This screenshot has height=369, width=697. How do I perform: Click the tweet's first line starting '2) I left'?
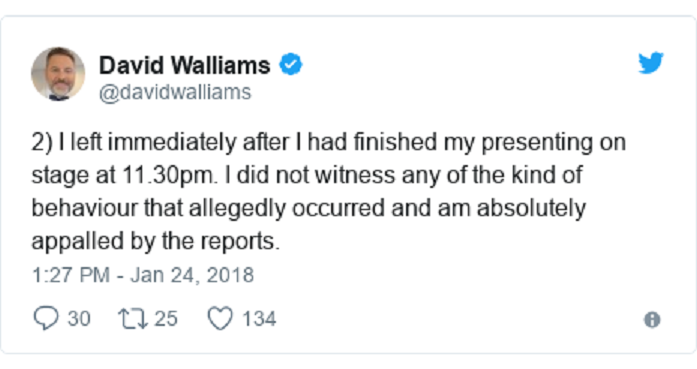click(x=328, y=143)
